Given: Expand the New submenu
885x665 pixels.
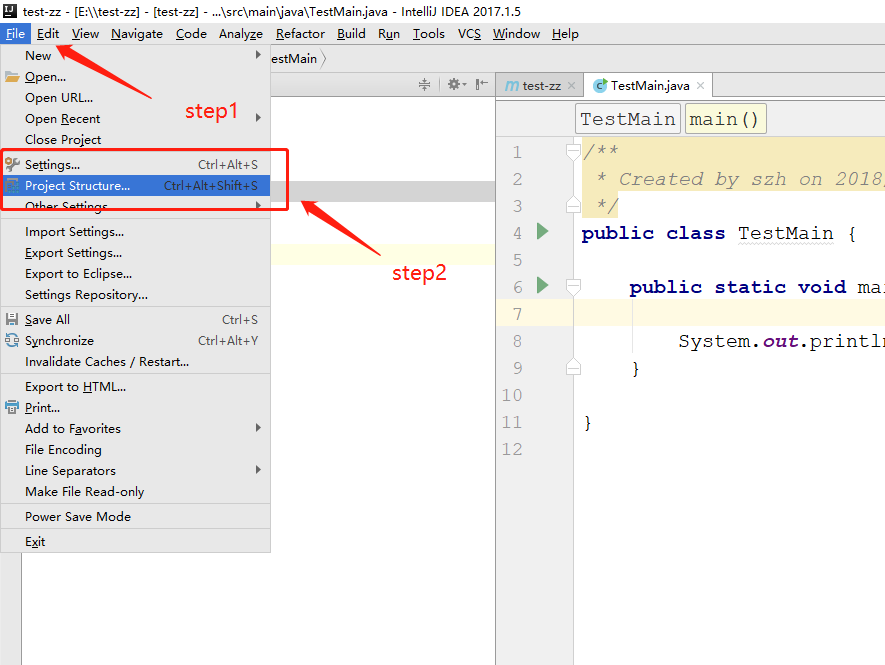Looking at the screenshot, I should (135, 55).
